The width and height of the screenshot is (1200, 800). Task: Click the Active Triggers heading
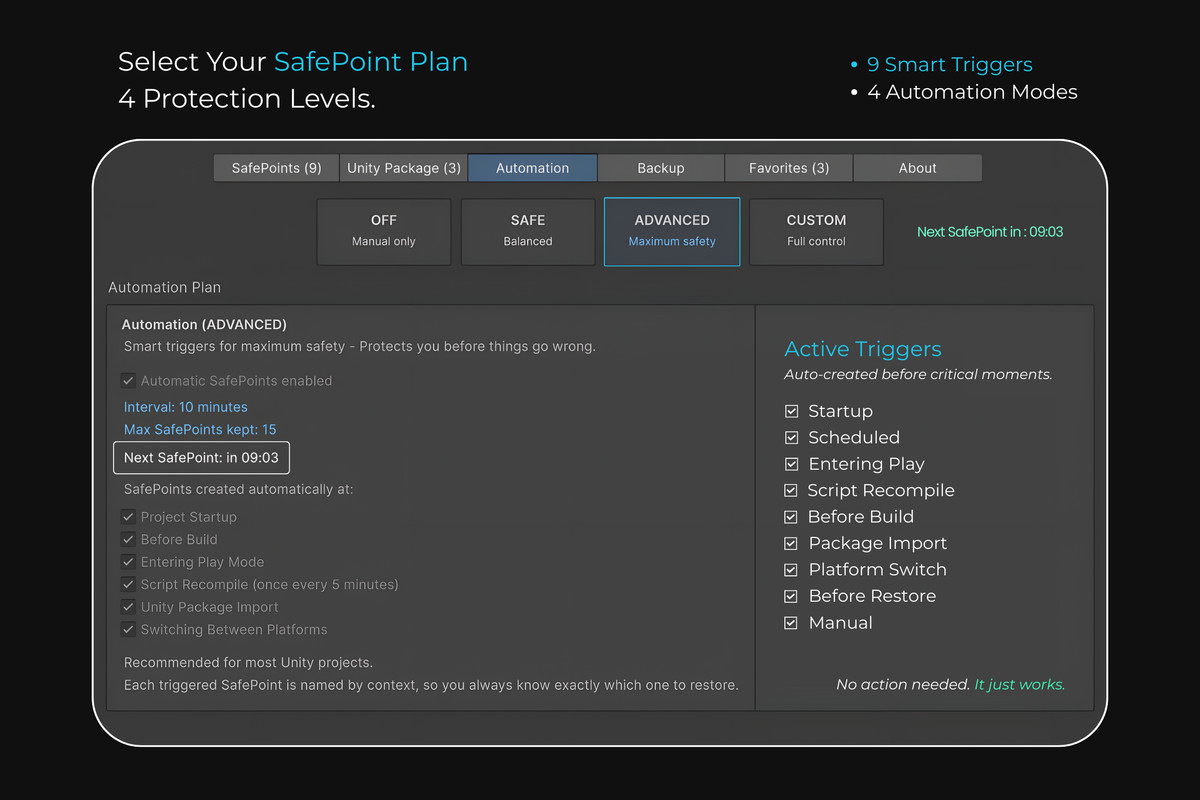863,349
